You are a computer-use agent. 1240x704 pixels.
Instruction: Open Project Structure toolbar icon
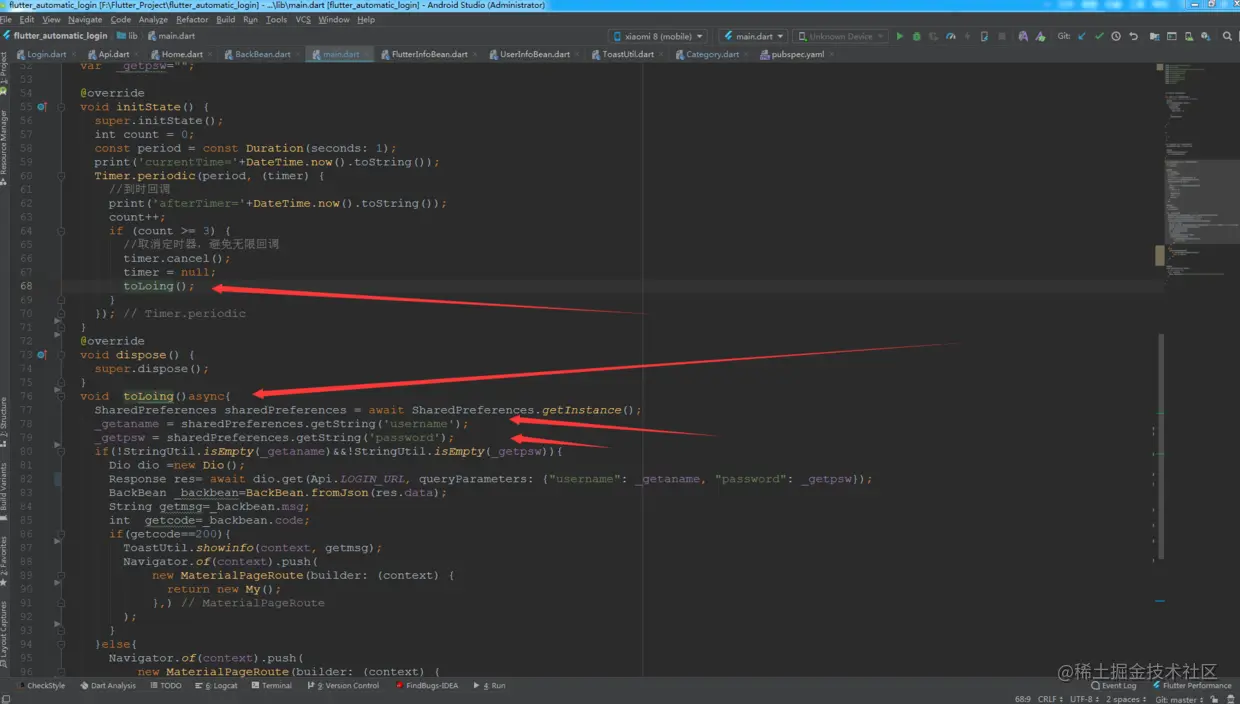[x=1155, y=36]
